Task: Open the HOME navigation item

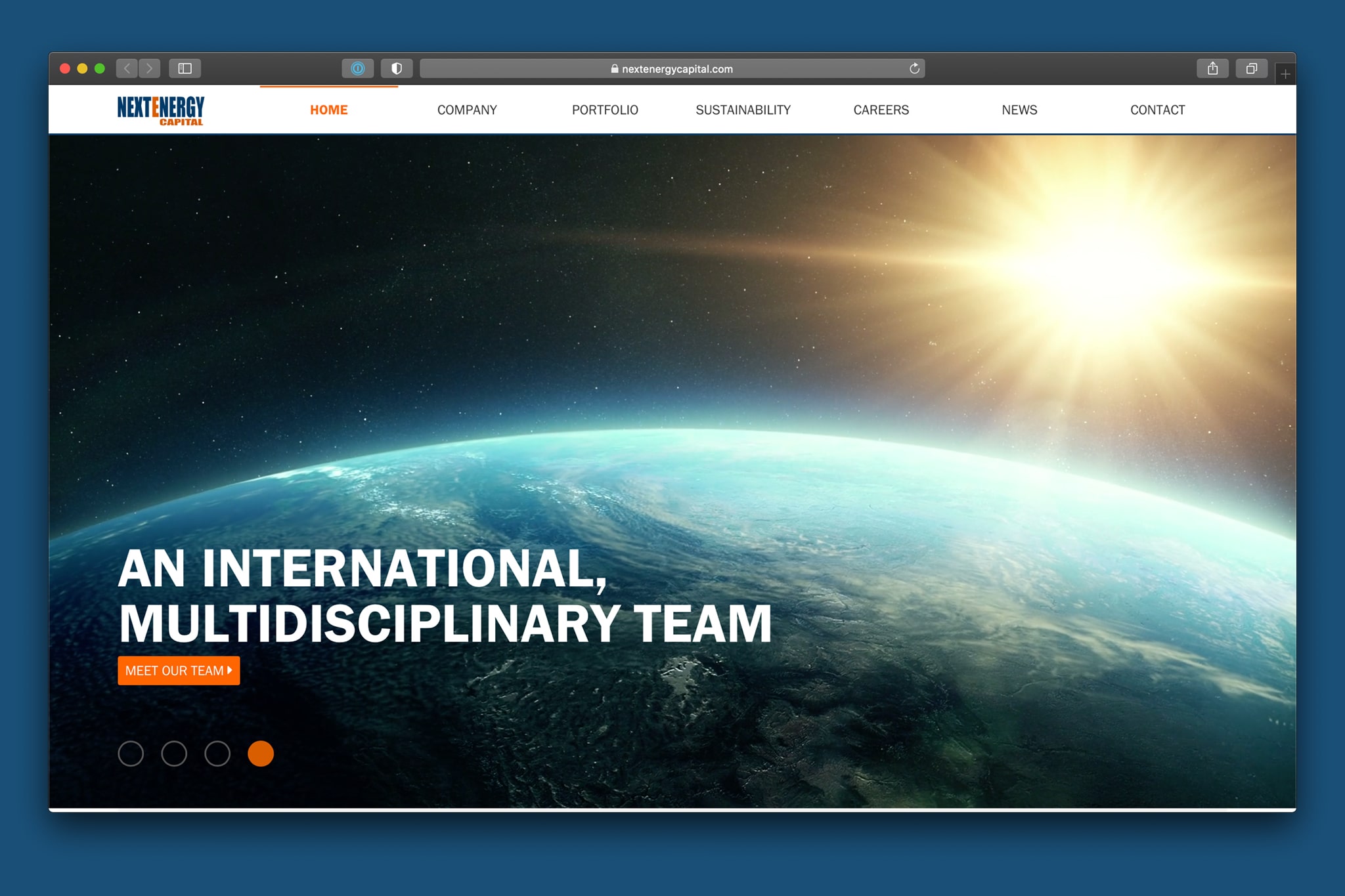Action: pos(329,110)
